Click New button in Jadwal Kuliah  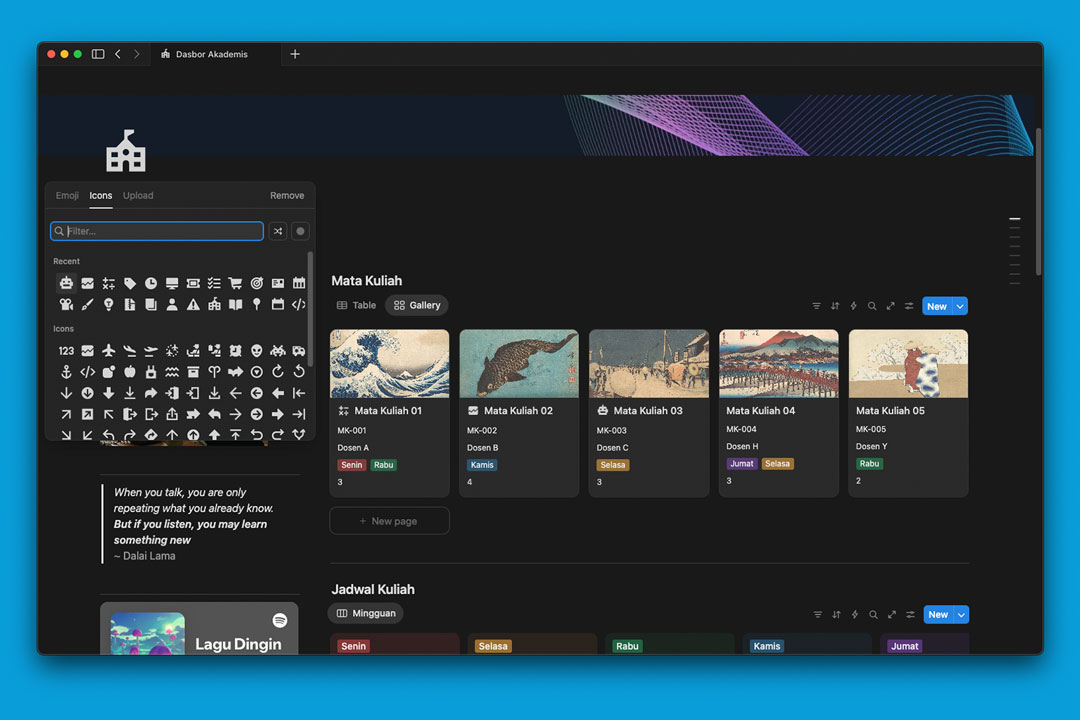939,615
